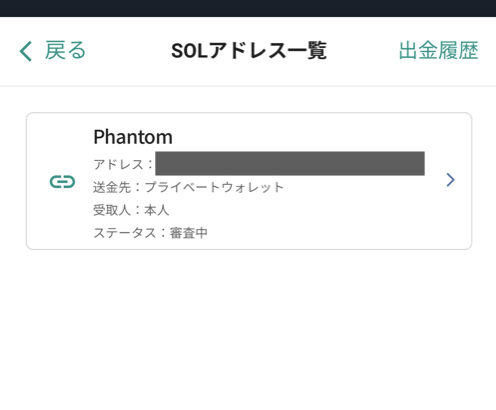Select the 受取人：本人 line
The image size is (496, 410).
coord(131,210)
